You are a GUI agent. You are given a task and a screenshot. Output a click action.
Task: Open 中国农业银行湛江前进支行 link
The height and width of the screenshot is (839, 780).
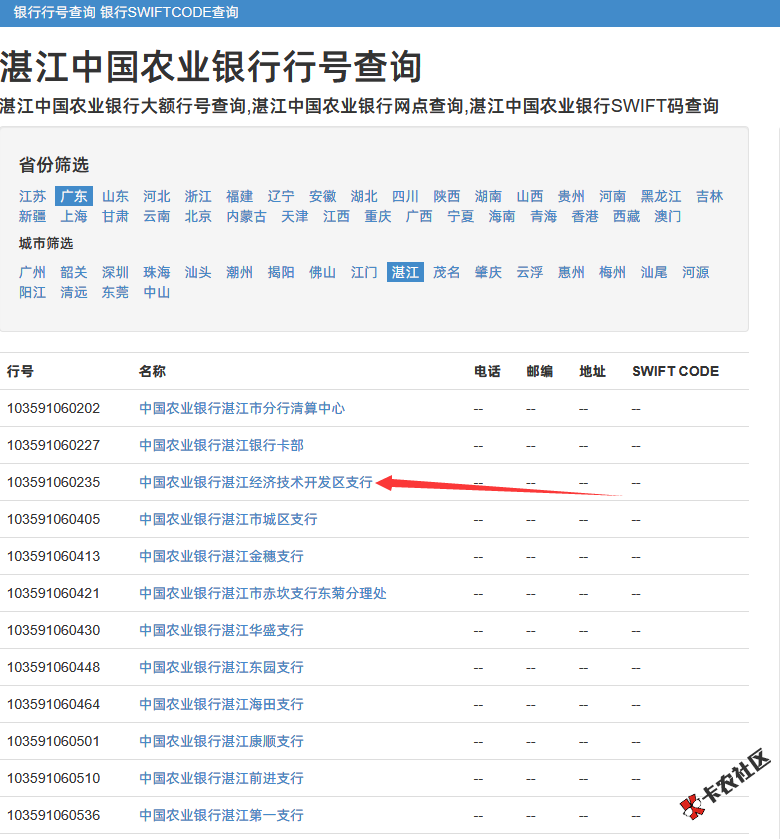pos(221,778)
